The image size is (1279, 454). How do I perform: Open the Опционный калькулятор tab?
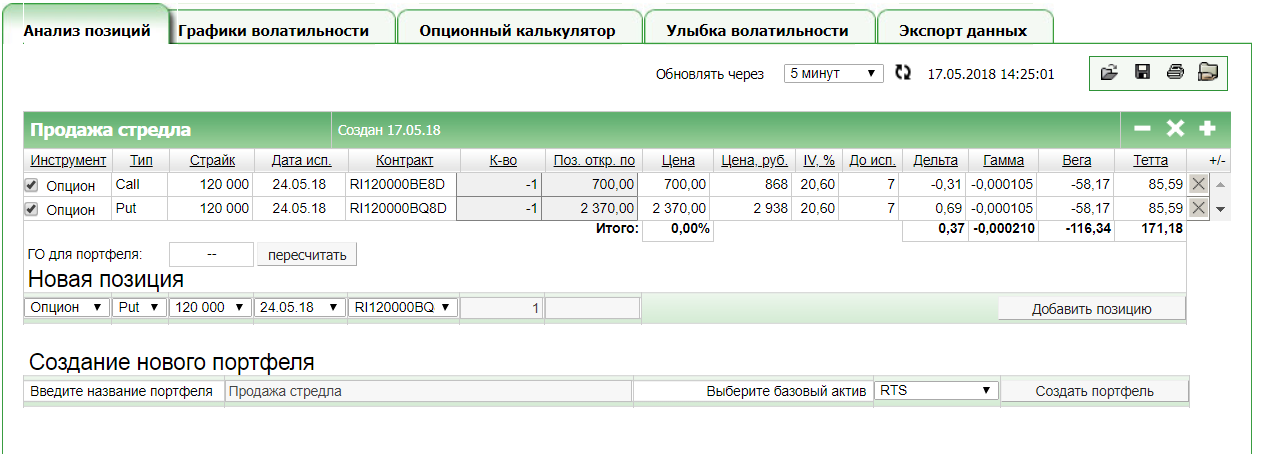(x=517, y=31)
